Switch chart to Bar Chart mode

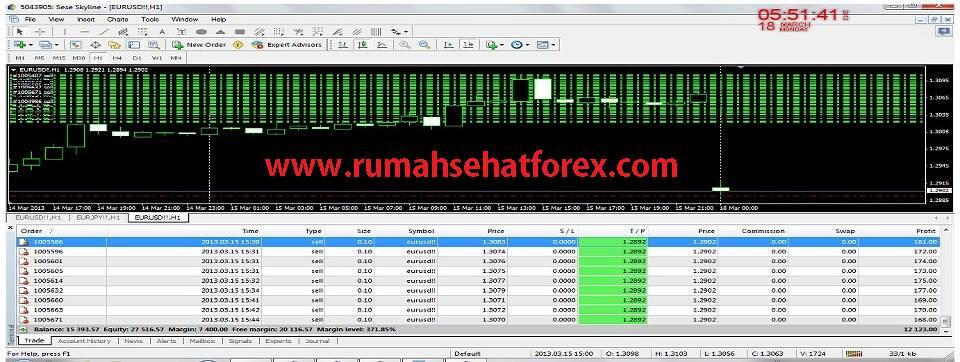point(343,45)
